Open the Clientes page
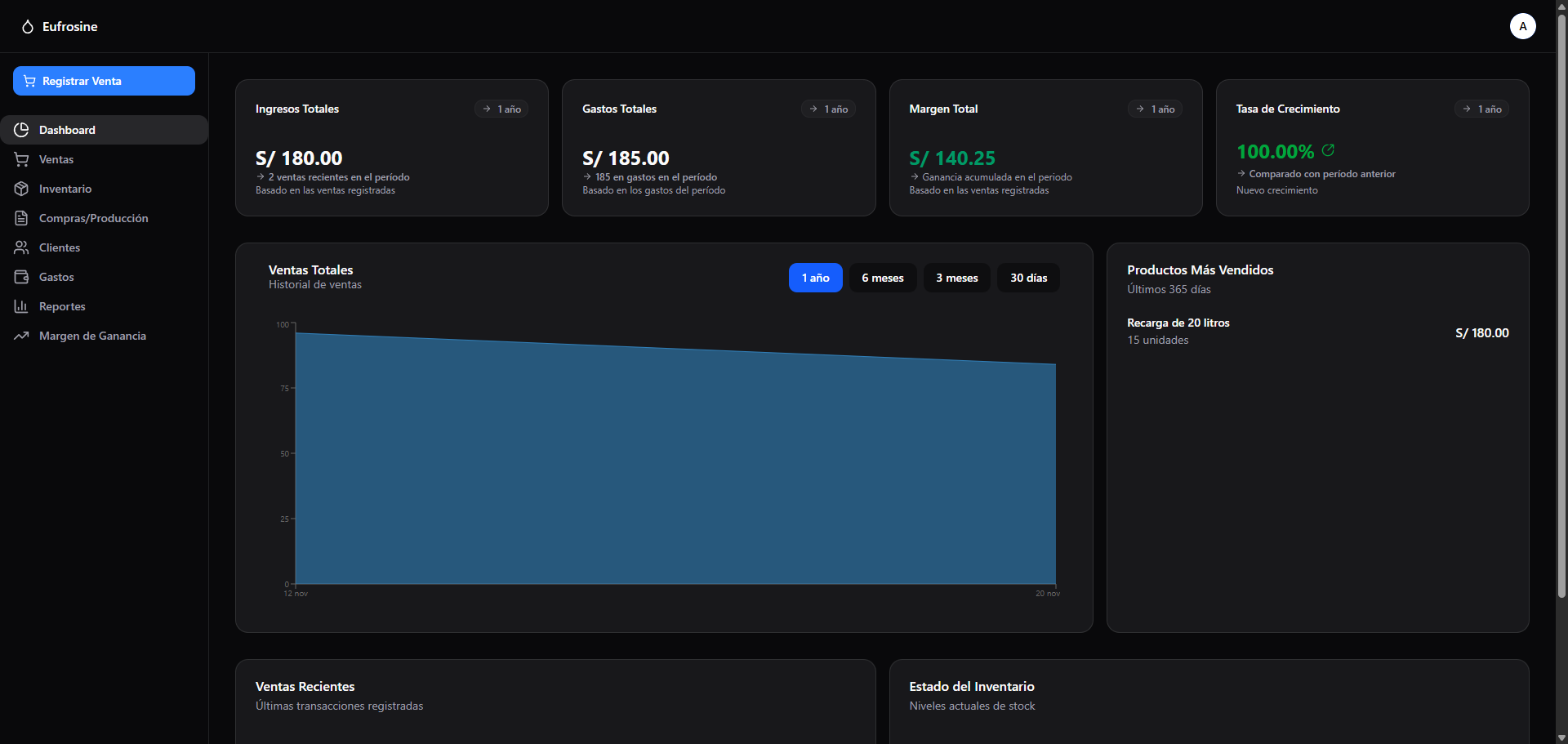Viewport: 1568px width, 744px height. point(104,247)
